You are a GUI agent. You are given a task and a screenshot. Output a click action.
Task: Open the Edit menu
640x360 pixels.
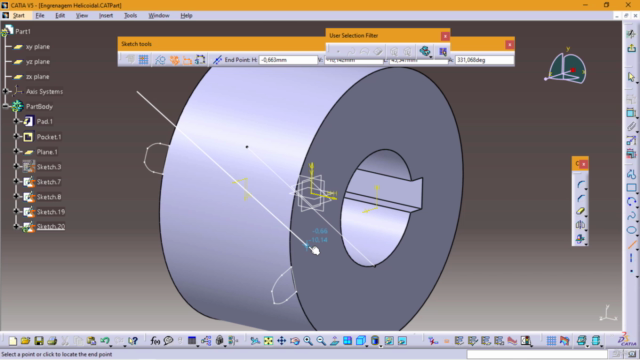pos(60,16)
